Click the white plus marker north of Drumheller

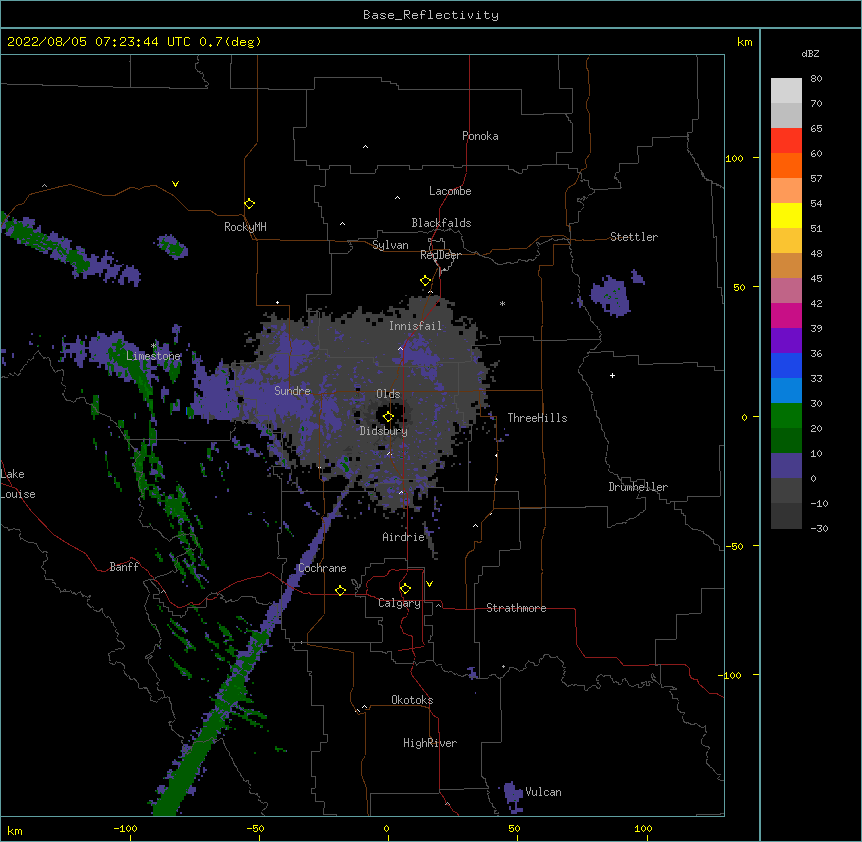612,375
